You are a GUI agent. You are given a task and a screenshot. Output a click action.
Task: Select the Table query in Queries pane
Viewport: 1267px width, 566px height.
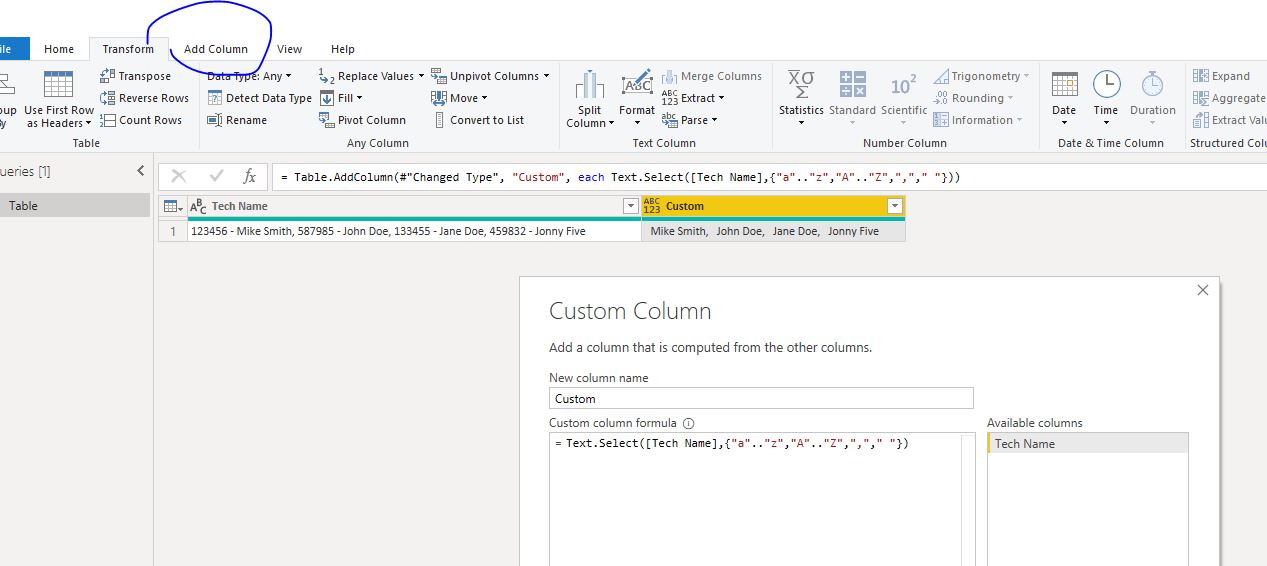pyautogui.click(x=75, y=205)
